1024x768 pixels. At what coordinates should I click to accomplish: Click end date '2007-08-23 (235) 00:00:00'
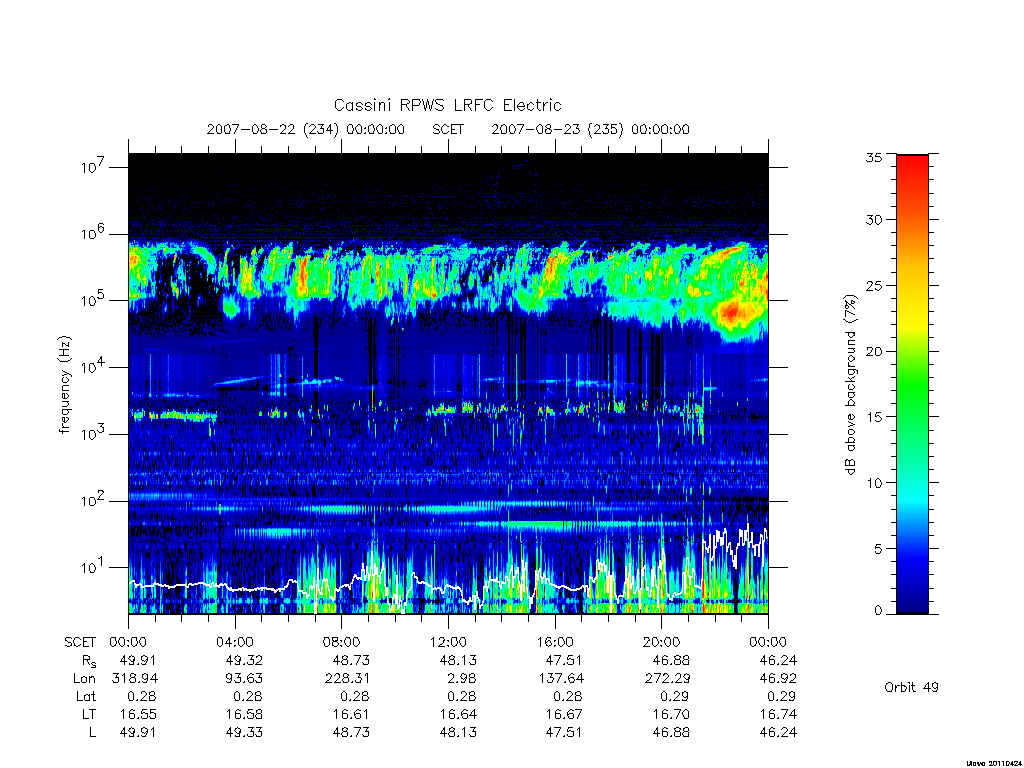tap(590, 129)
